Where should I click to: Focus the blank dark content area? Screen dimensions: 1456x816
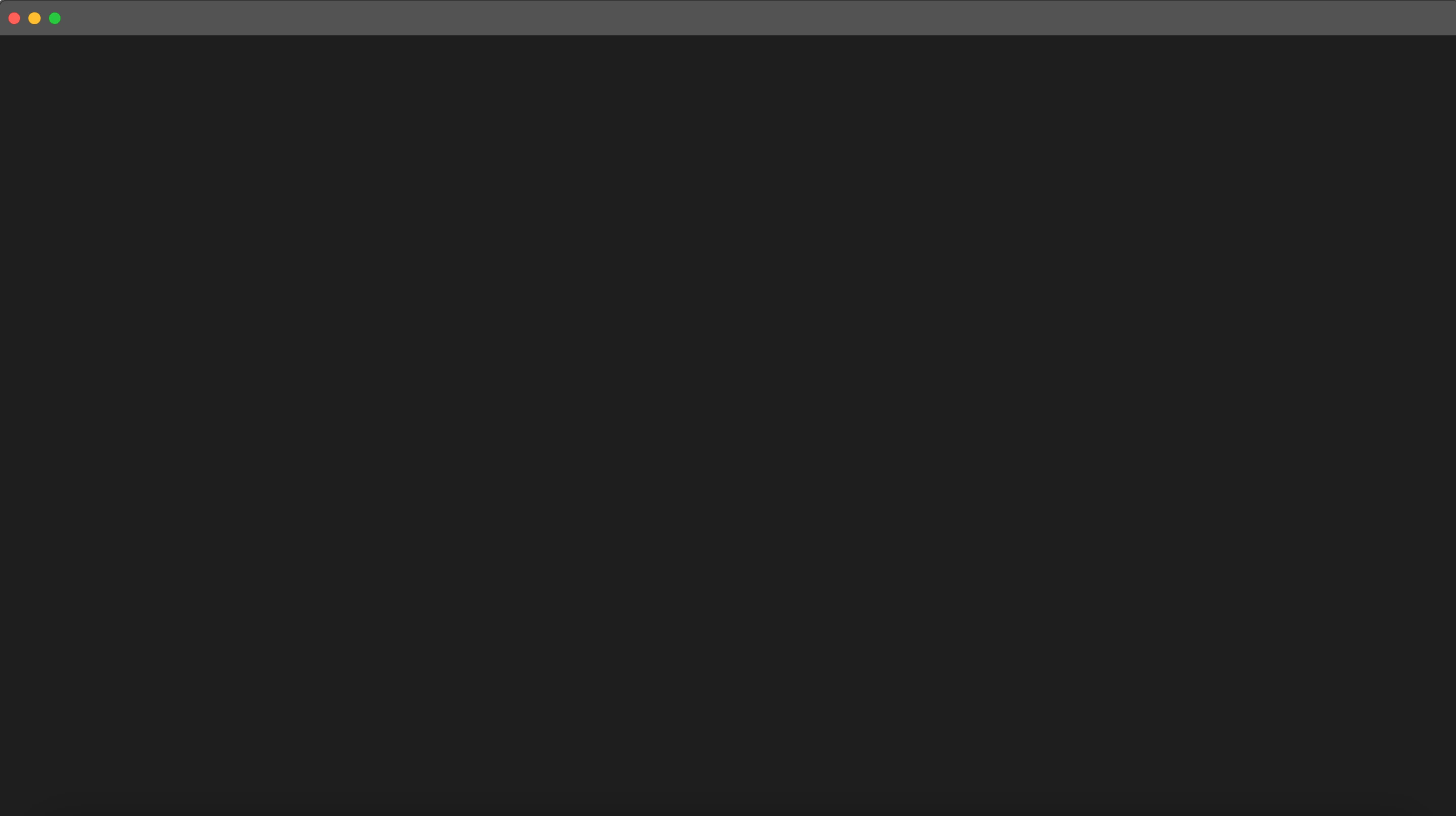pyautogui.click(x=728, y=425)
